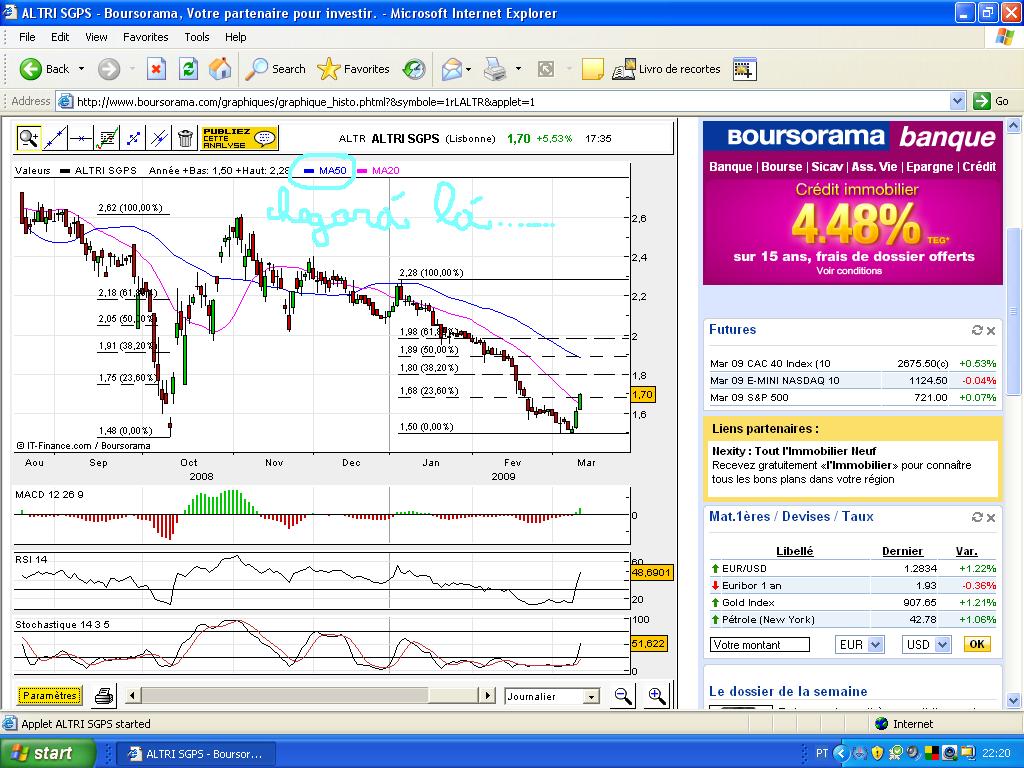Refresh the page with the green arrows icon

point(188,69)
